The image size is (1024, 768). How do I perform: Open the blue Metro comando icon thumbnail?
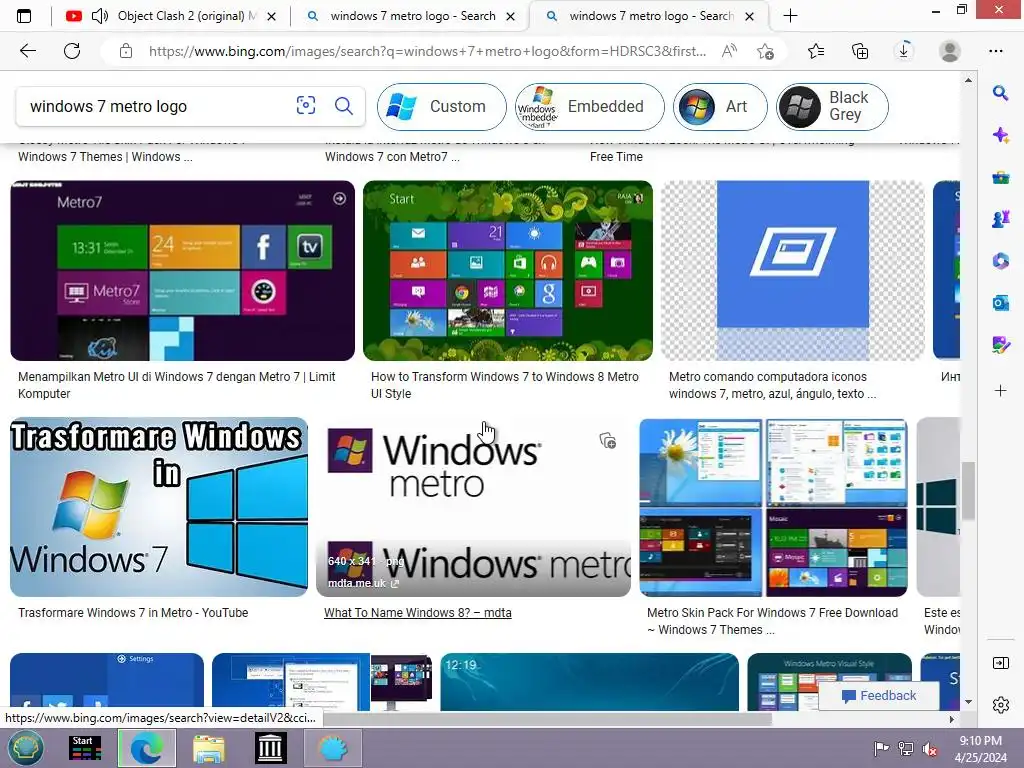click(793, 270)
